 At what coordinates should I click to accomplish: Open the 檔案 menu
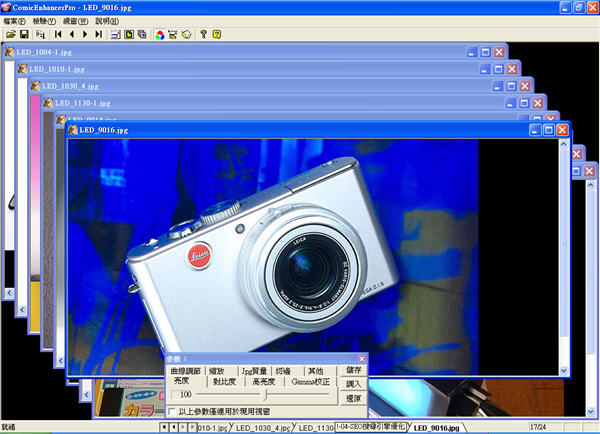pos(14,20)
